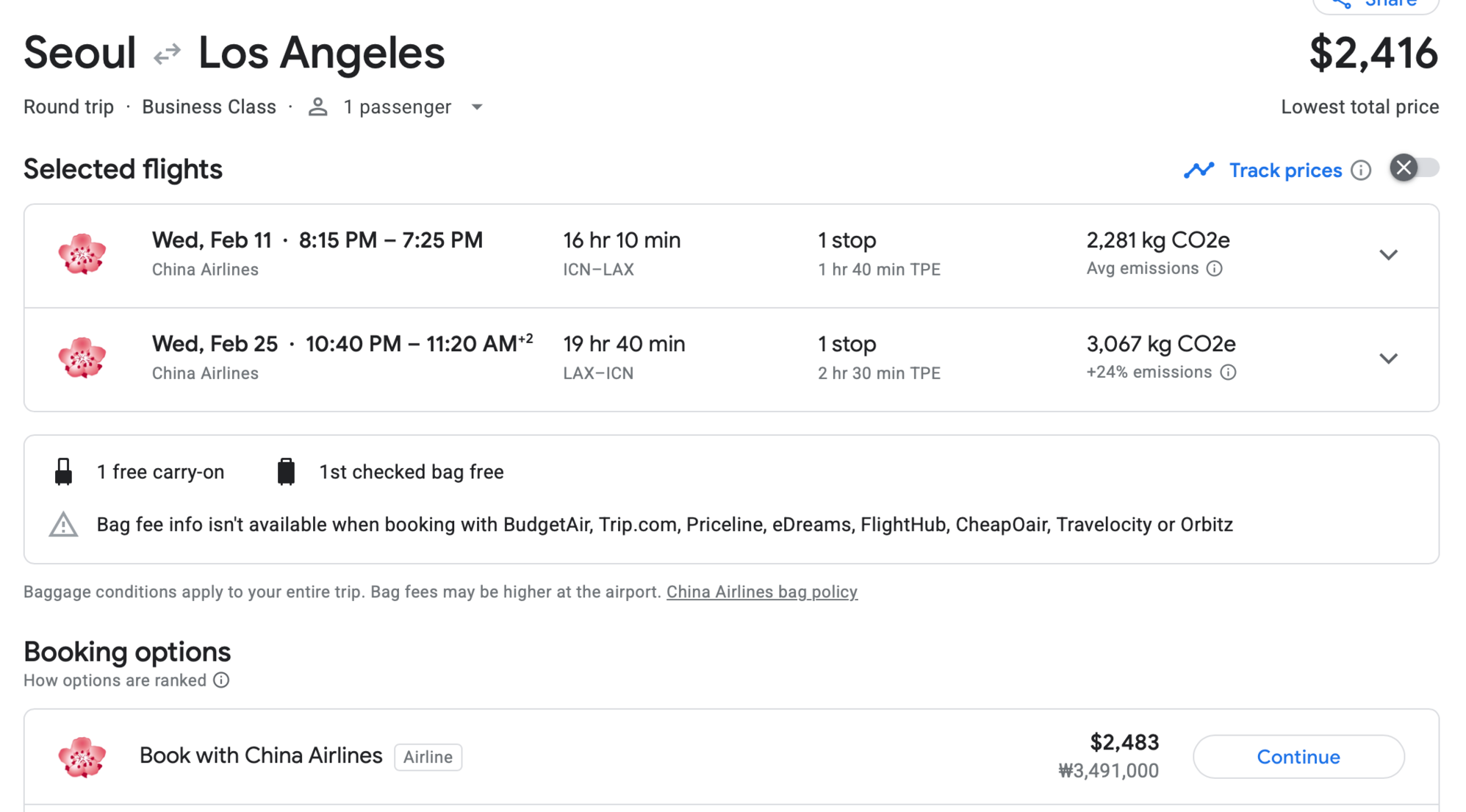Viewport: 1466px width, 812px height.
Task: Expand the Feb 11 flight details chevron
Action: [x=1389, y=255]
